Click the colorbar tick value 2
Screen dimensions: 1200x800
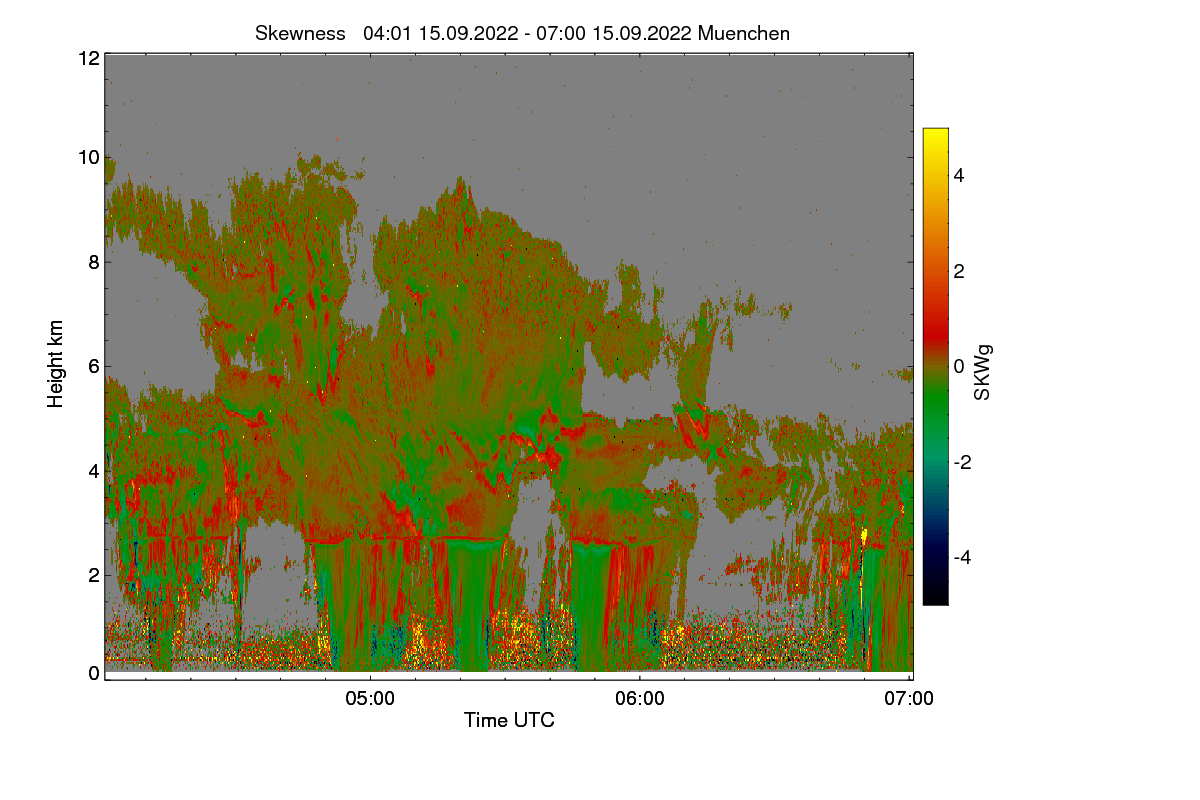(x=959, y=271)
